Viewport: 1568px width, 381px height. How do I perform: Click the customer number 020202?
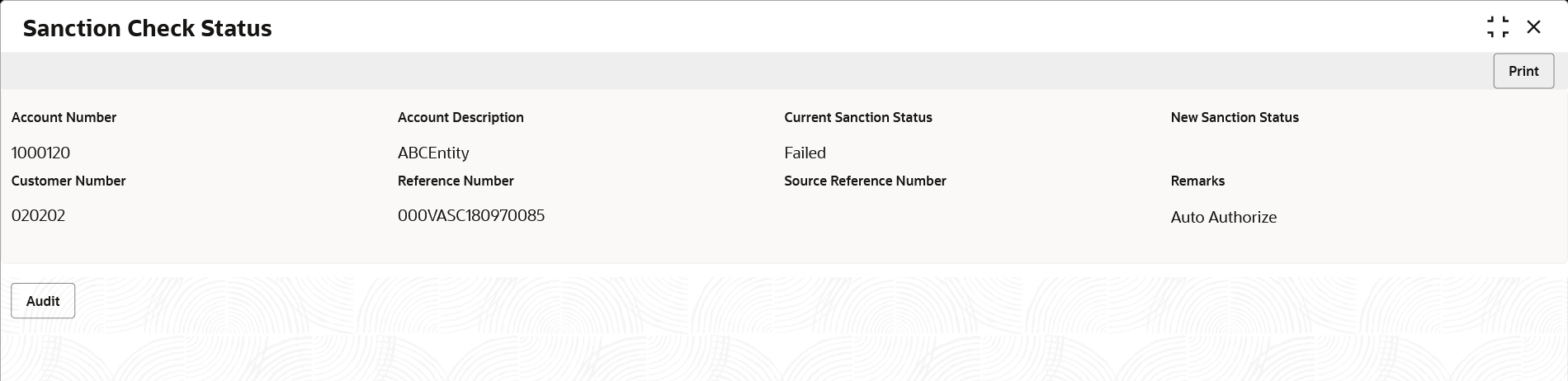point(38,215)
